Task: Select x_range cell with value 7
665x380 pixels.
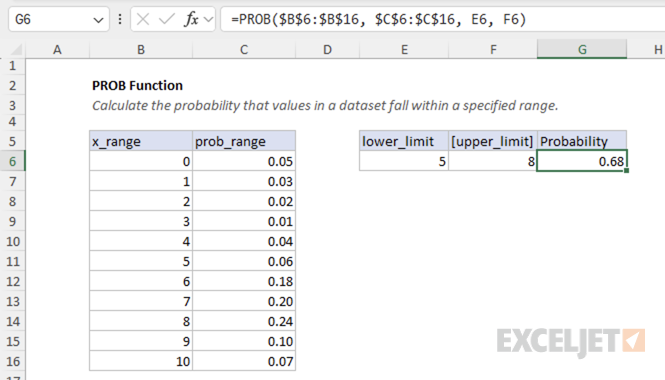Action: 141,301
